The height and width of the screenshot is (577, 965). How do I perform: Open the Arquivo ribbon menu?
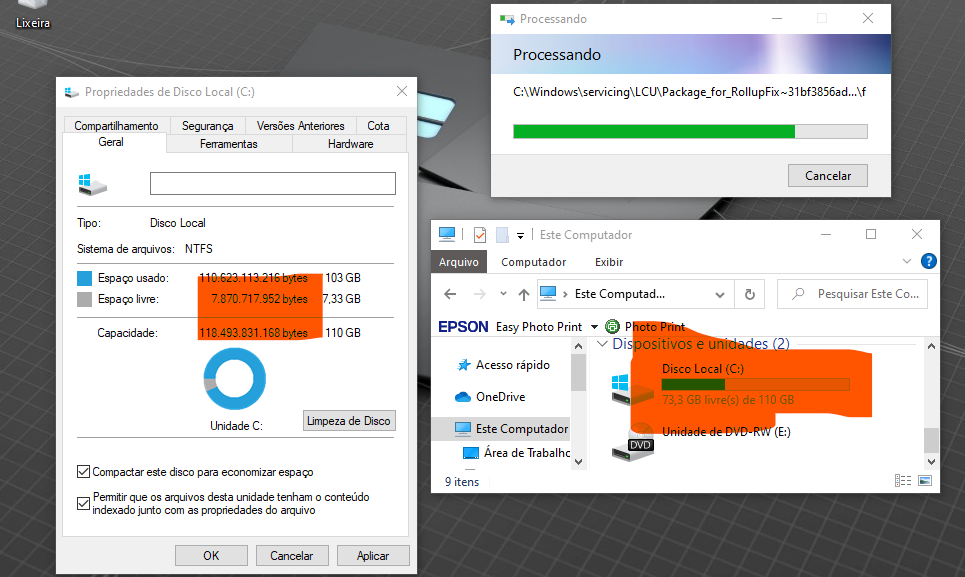pyautogui.click(x=458, y=262)
